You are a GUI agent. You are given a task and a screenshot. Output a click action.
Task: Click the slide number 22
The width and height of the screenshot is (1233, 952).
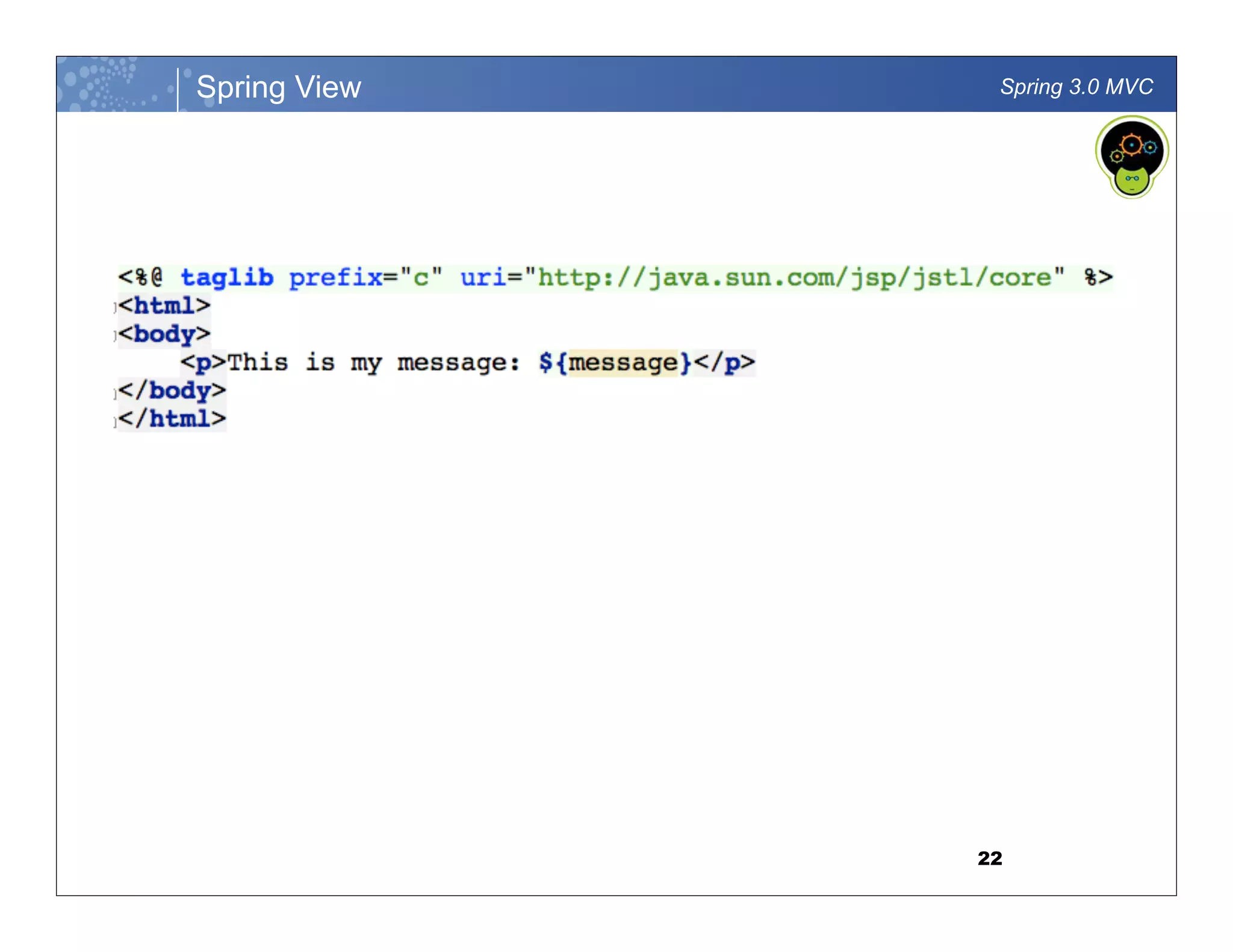click(x=989, y=858)
